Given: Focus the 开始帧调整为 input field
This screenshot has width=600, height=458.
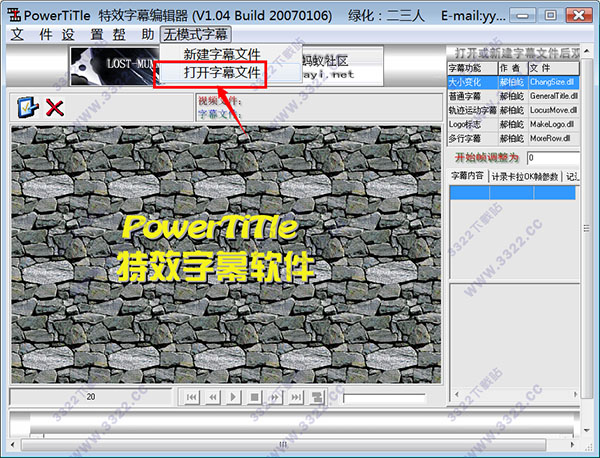Looking at the screenshot, I should (x=553, y=158).
